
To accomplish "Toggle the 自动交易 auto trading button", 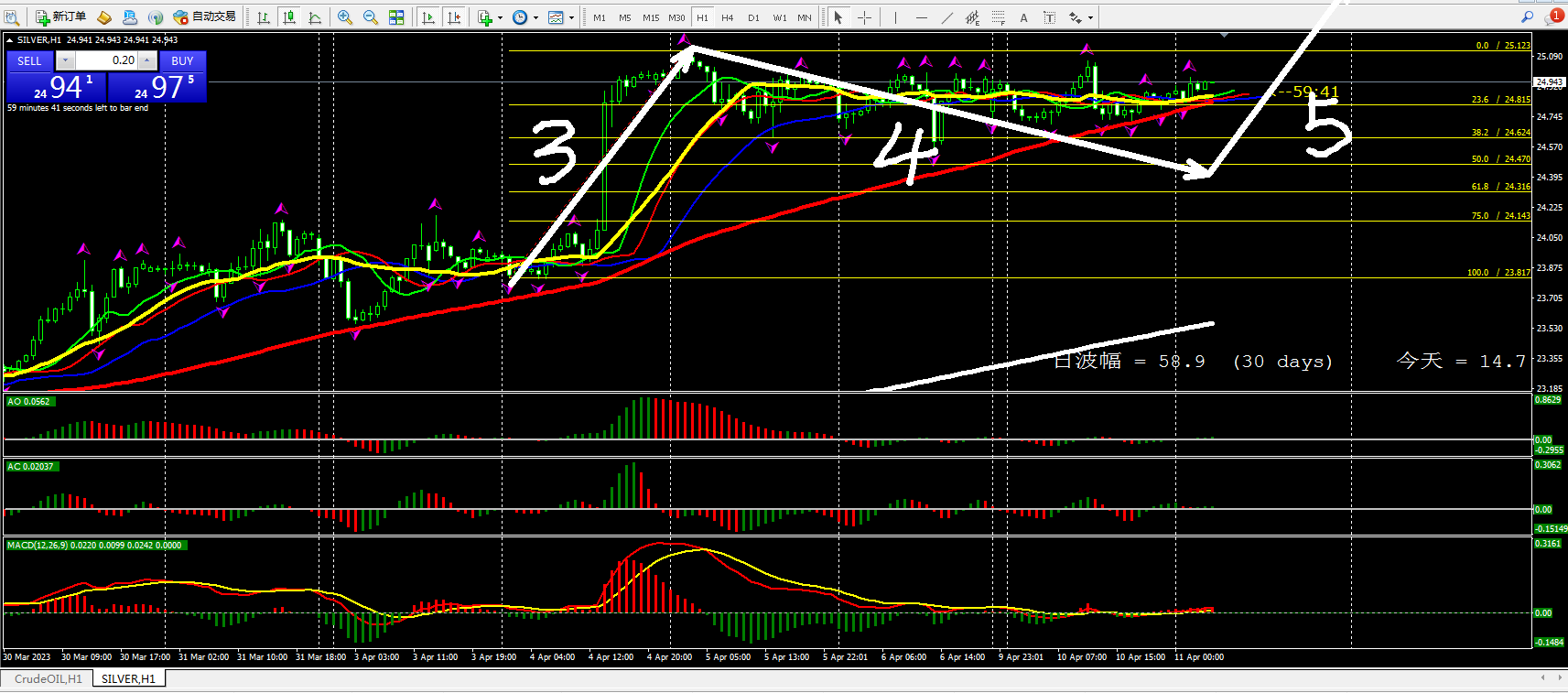I will click(x=205, y=16).
